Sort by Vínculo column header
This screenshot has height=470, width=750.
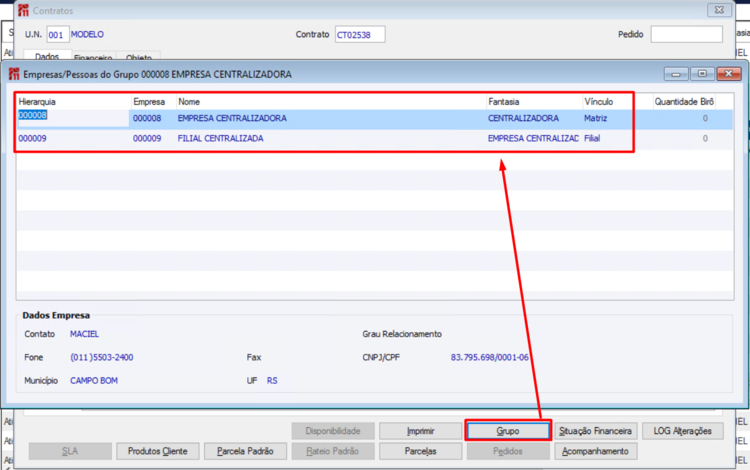[598, 102]
